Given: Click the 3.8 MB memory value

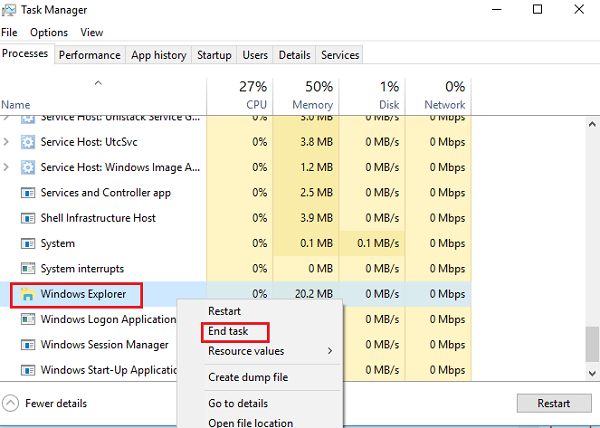Looking at the screenshot, I should tap(316, 142).
